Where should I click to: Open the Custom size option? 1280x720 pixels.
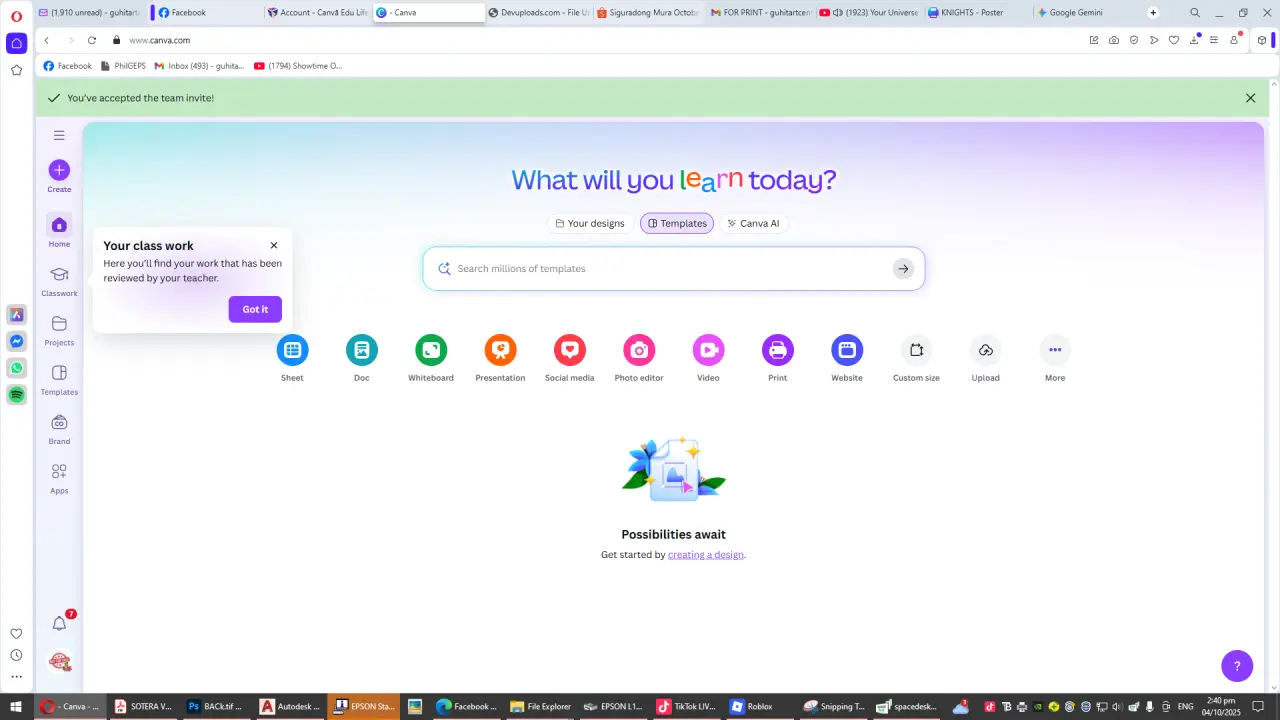(x=916, y=350)
